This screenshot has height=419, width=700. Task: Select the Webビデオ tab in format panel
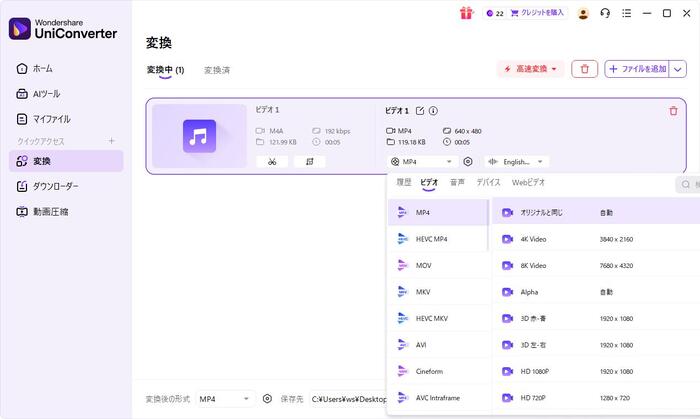point(528,182)
